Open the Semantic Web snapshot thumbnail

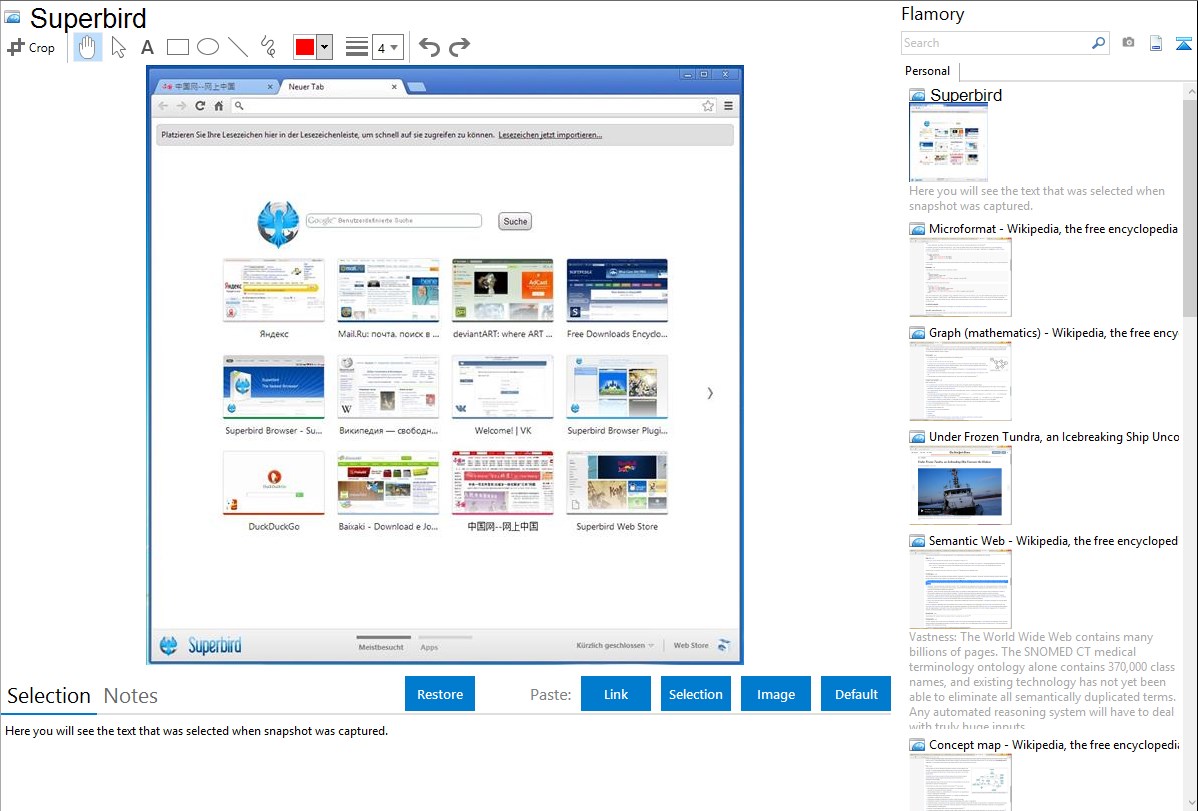[960, 589]
